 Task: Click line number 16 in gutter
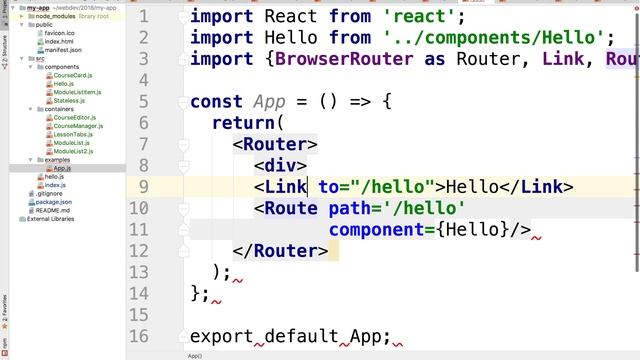139,336
